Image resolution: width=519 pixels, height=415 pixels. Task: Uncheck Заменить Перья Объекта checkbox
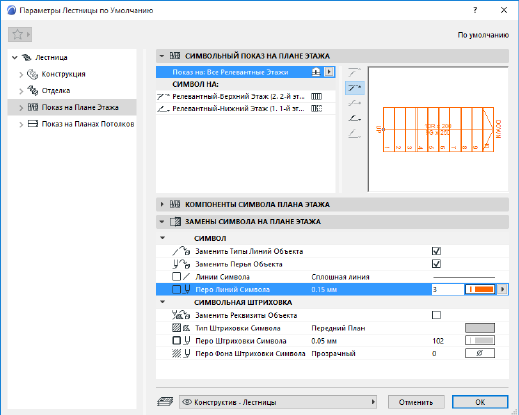436,264
